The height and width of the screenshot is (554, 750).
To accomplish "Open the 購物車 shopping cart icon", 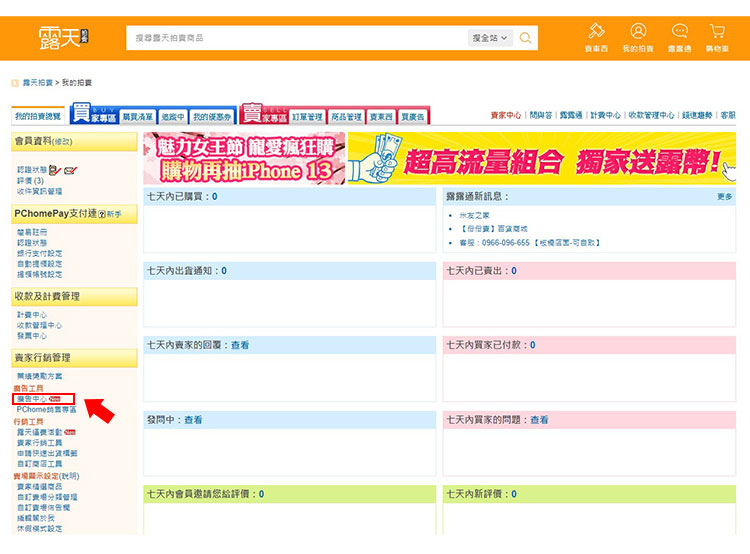I will point(717,37).
